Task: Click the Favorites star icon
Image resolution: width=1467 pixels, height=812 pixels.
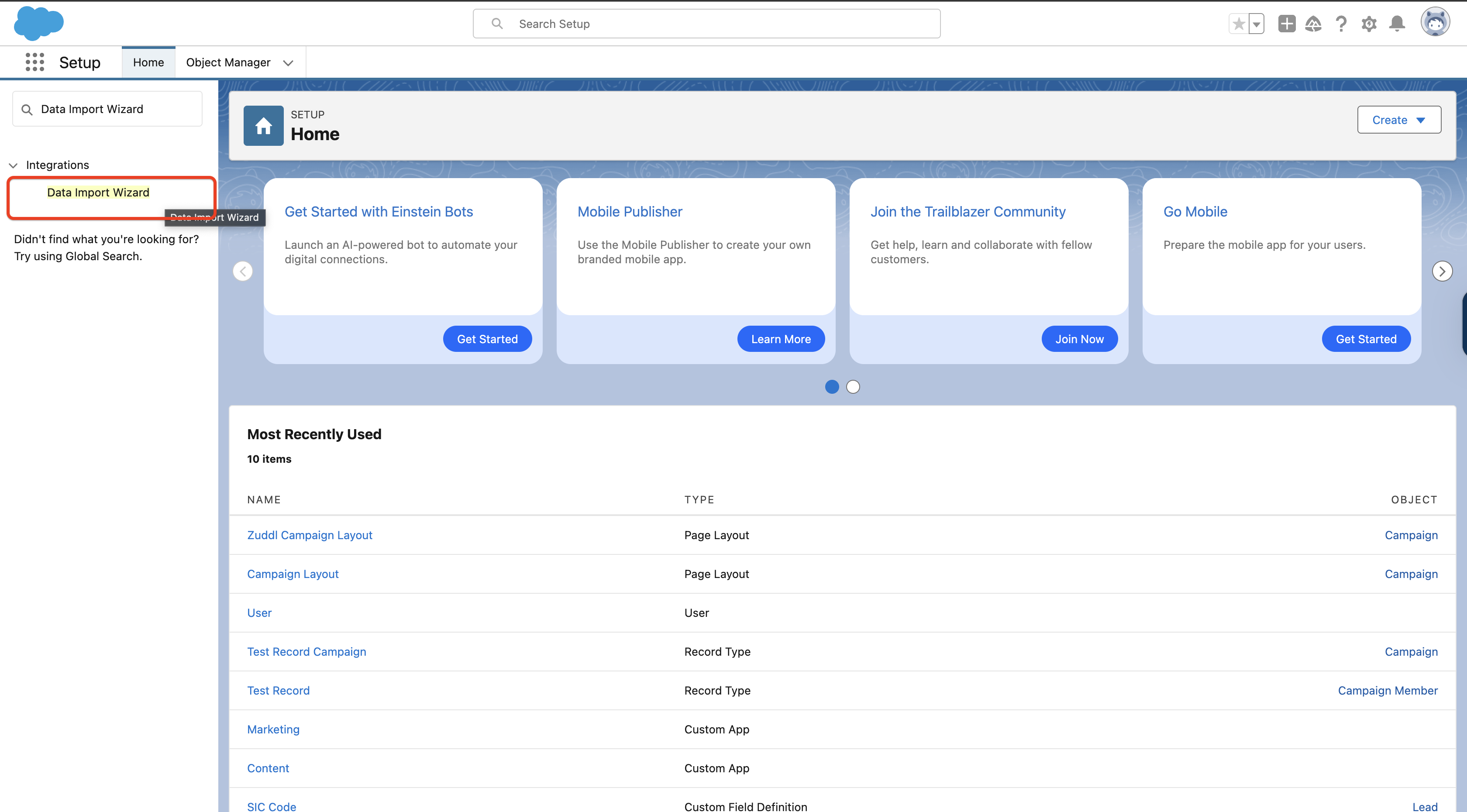Action: point(1238,24)
